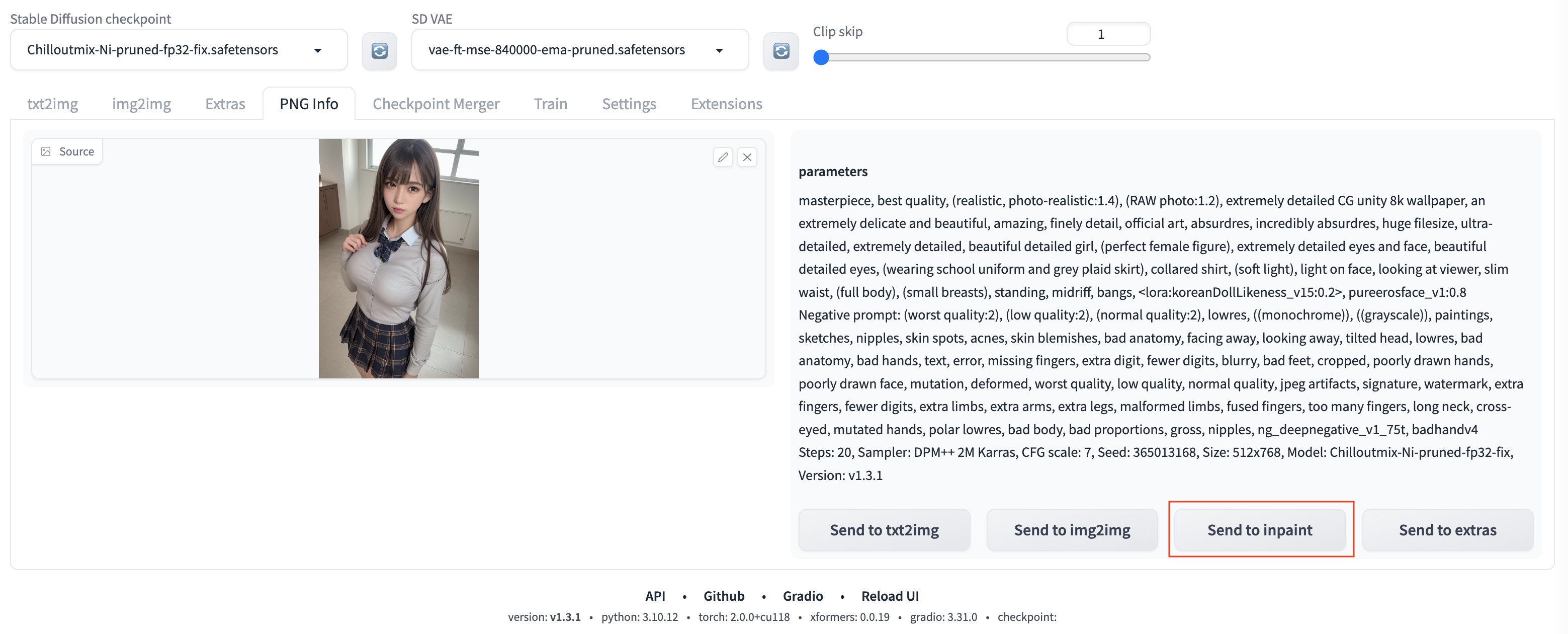1568x634 pixels.
Task: Click the uploaded source image thumbnail
Action: point(398,258)
